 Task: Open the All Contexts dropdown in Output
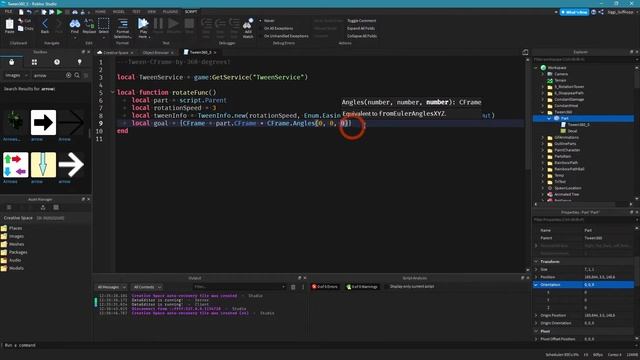147,287
